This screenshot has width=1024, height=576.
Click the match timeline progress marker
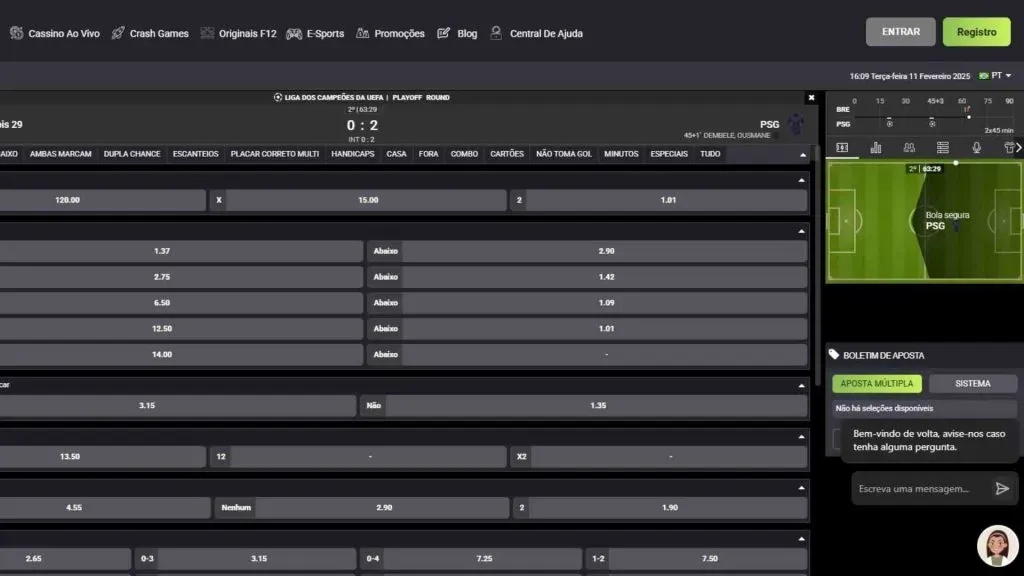coord(969,117)
